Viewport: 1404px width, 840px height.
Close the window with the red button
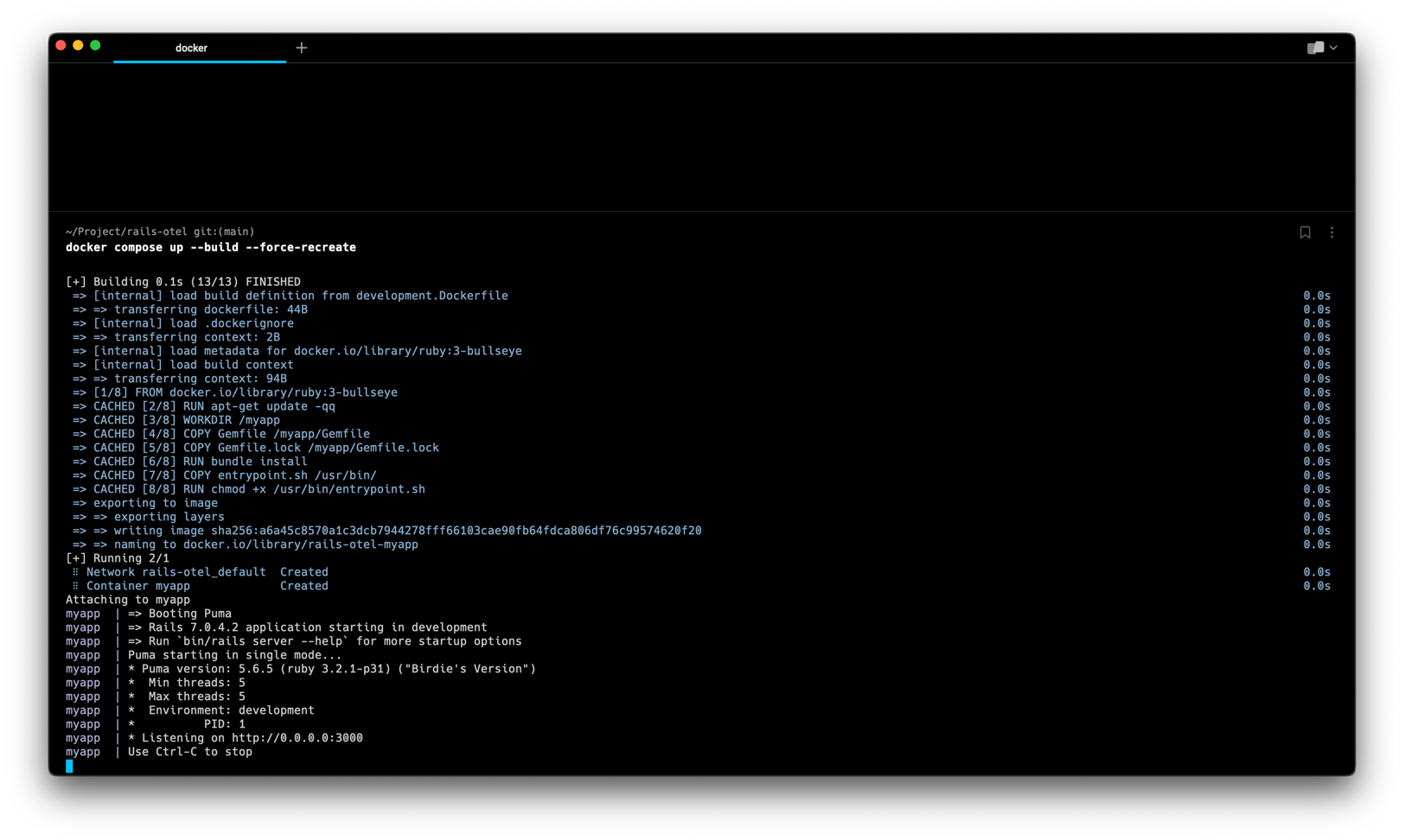pyautogui.click(x=61, y=46)
